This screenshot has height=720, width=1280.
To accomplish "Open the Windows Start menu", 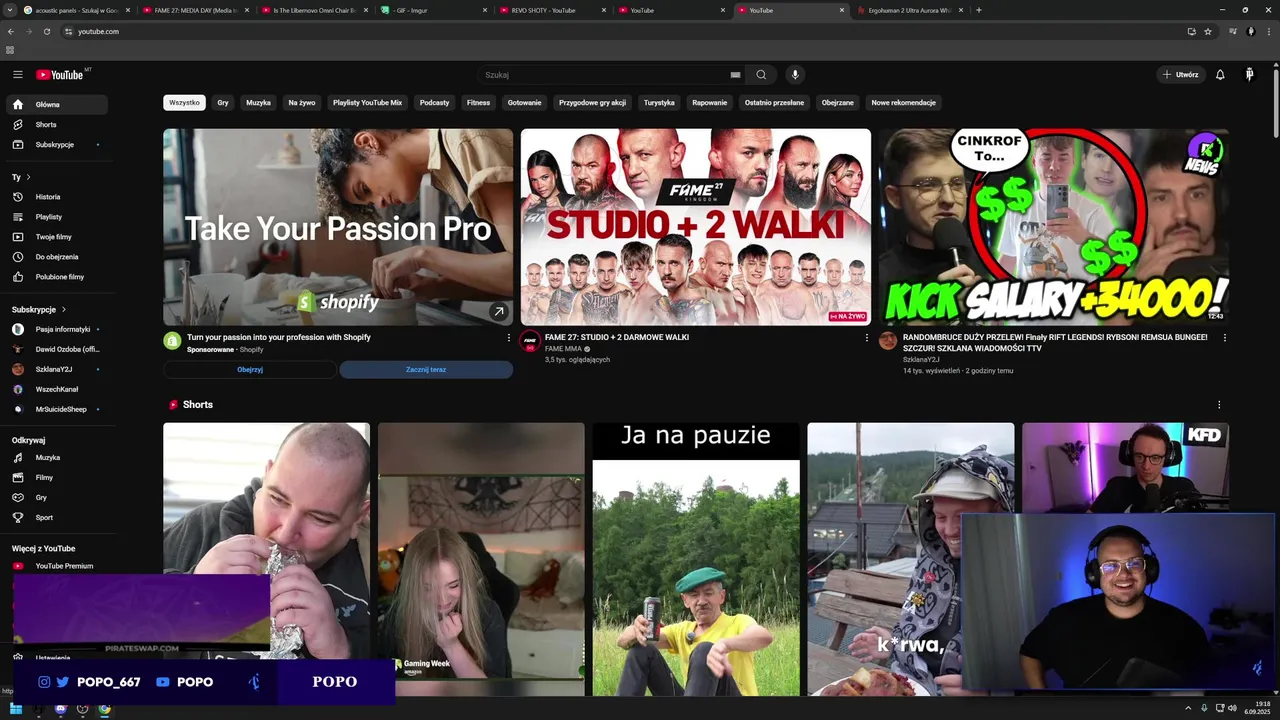I will (x=15, y=709).
